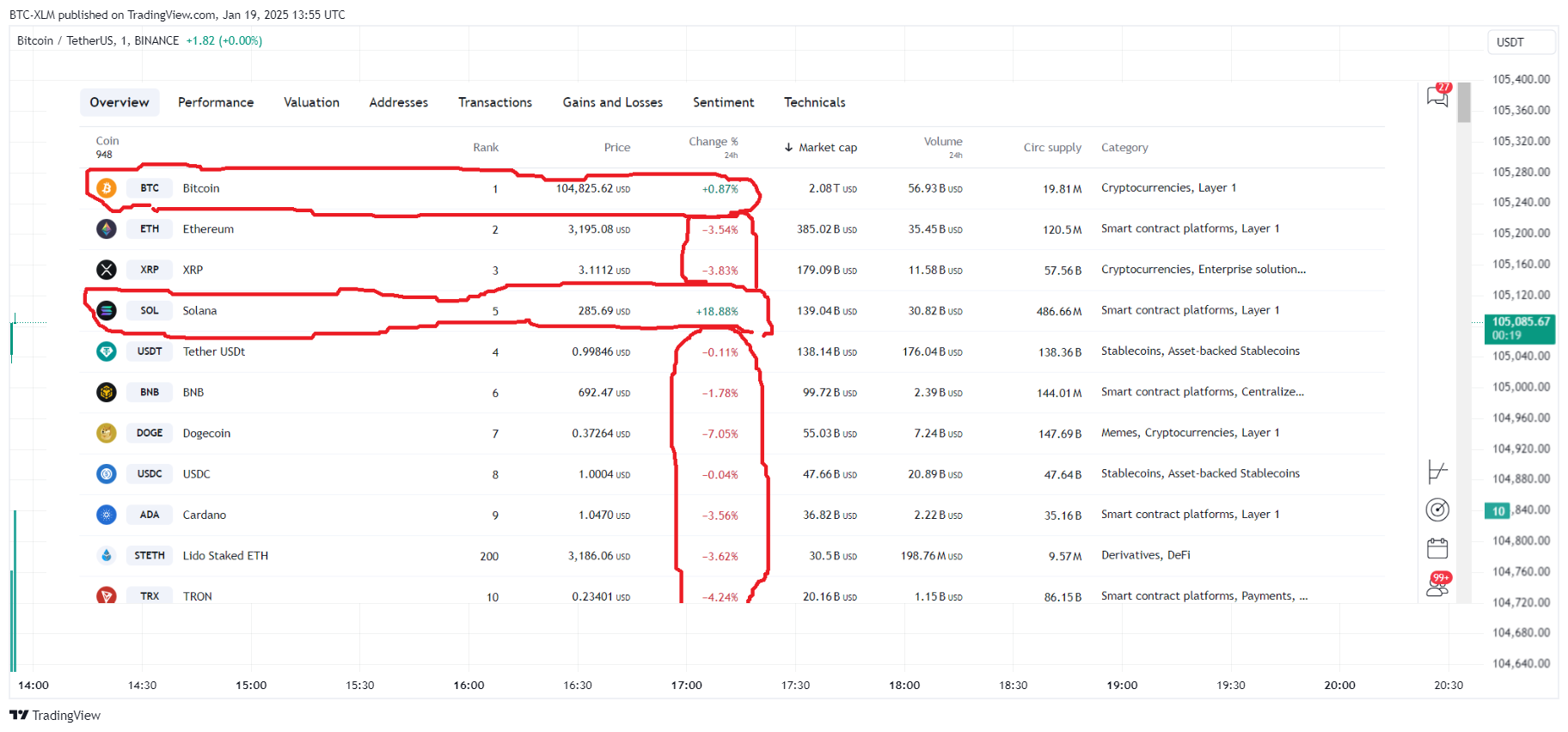Click the TRX ticker badge
The height and width of the screenshot is (732, 1568).
coord(150,595)
